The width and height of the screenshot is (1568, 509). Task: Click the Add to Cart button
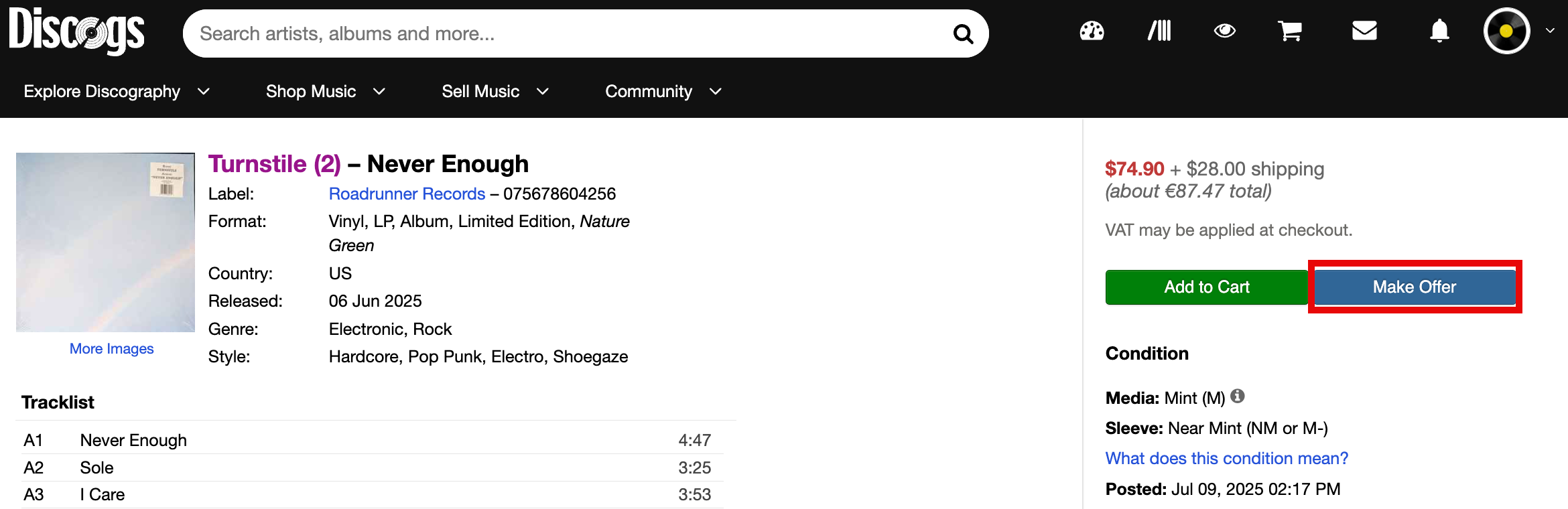tap(1207, 287)
